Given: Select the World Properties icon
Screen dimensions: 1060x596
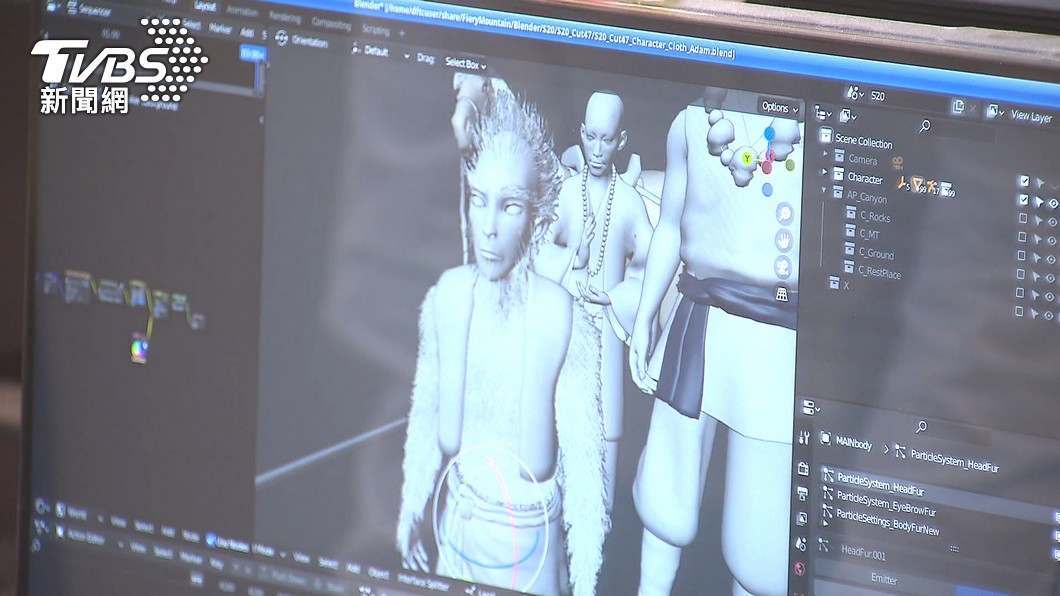Looking at the screenshot, I should point(800,566).
